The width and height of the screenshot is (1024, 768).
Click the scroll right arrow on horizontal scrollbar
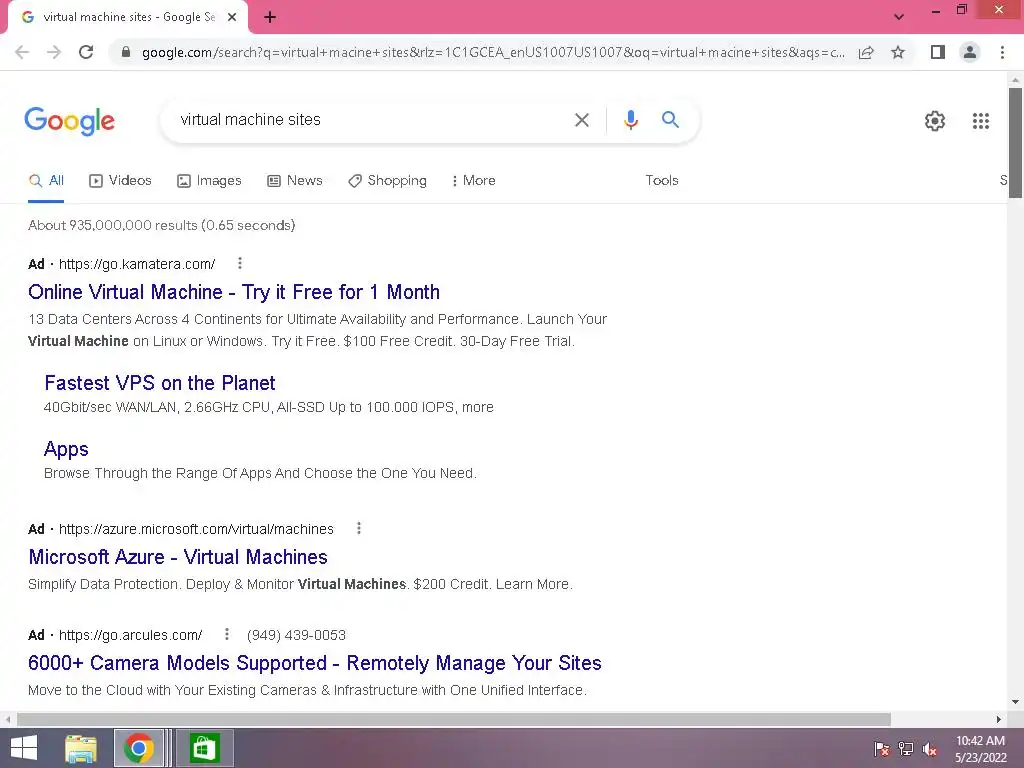click(x=999, y=719)
